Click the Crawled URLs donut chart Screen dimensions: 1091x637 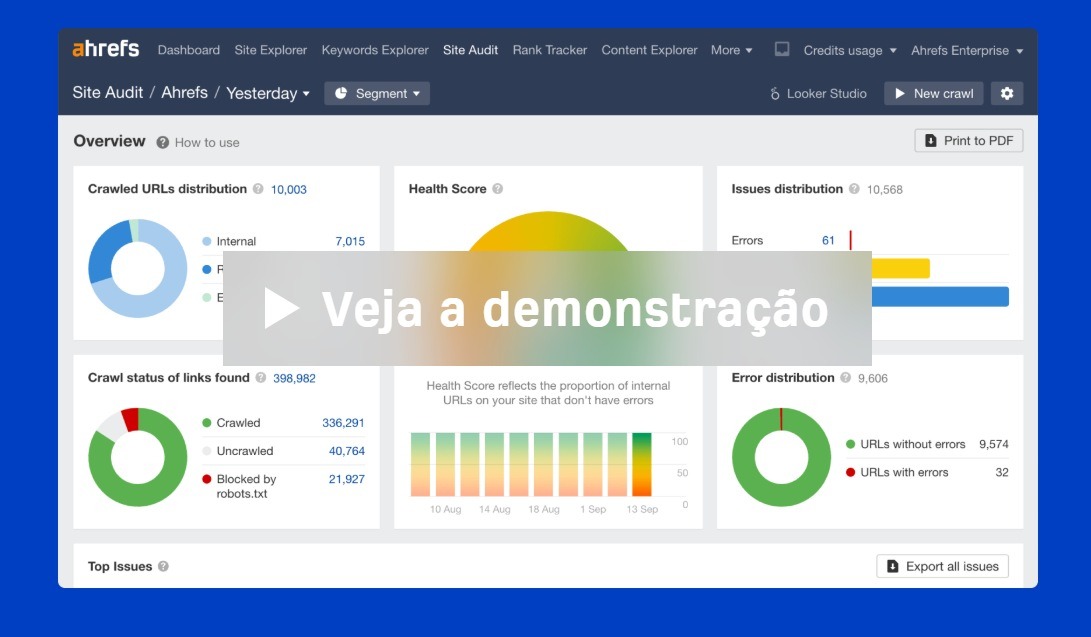tap(138, 268)
